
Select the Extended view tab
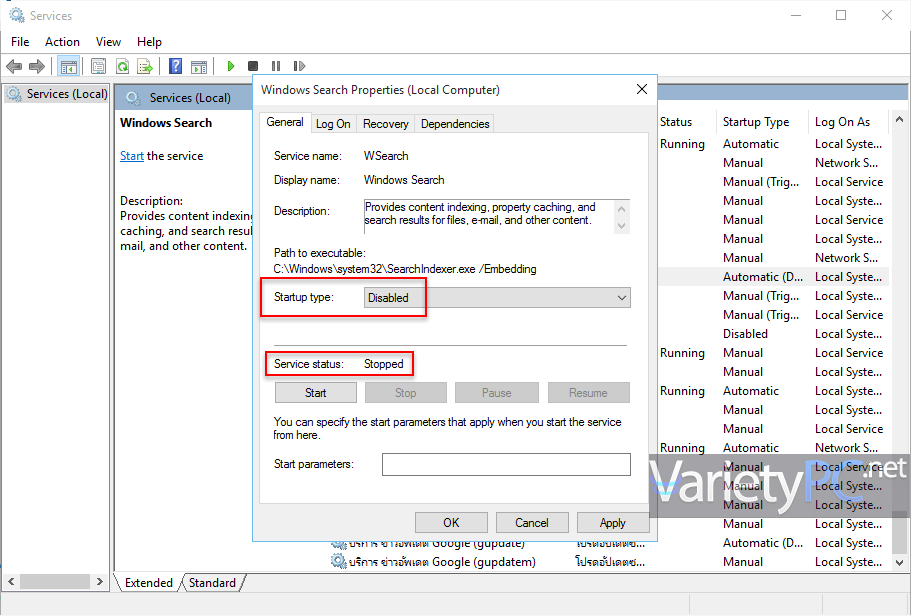[149, 583]
